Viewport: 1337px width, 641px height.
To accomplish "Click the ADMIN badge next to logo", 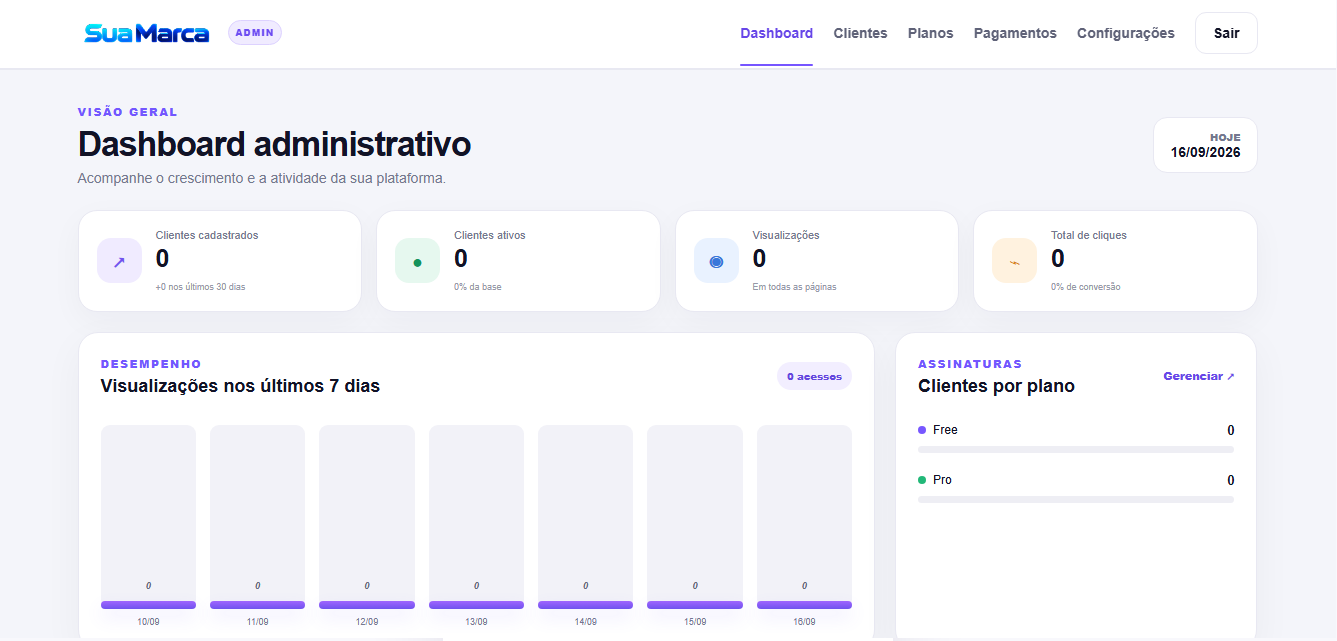I will [255, 33].
